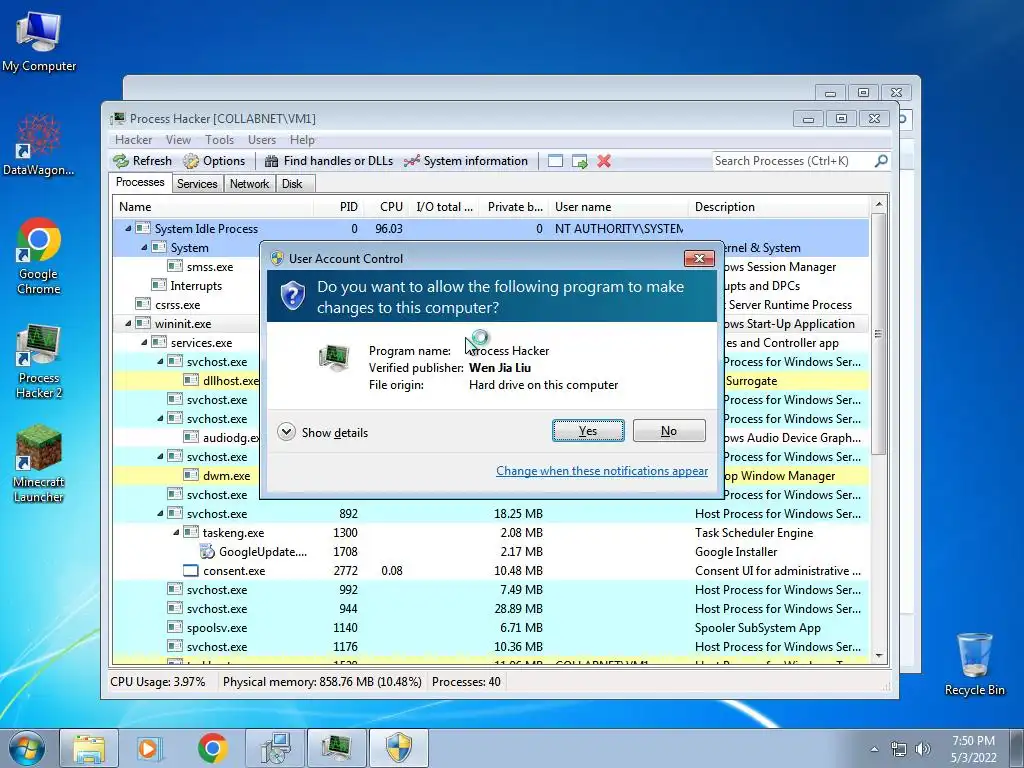Collapse svchost.exe node above dwm.exe
Image resolution: width=1024 pixels, height=768 pixels.
point(160,456)
